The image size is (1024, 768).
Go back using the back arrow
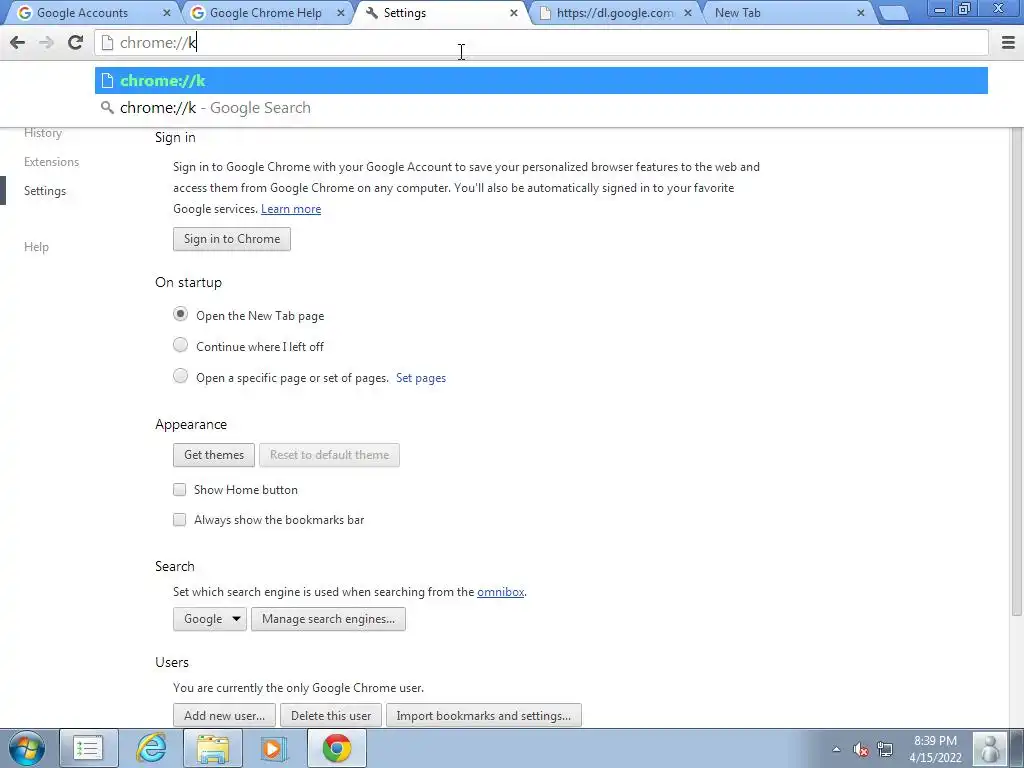(18, 43)
